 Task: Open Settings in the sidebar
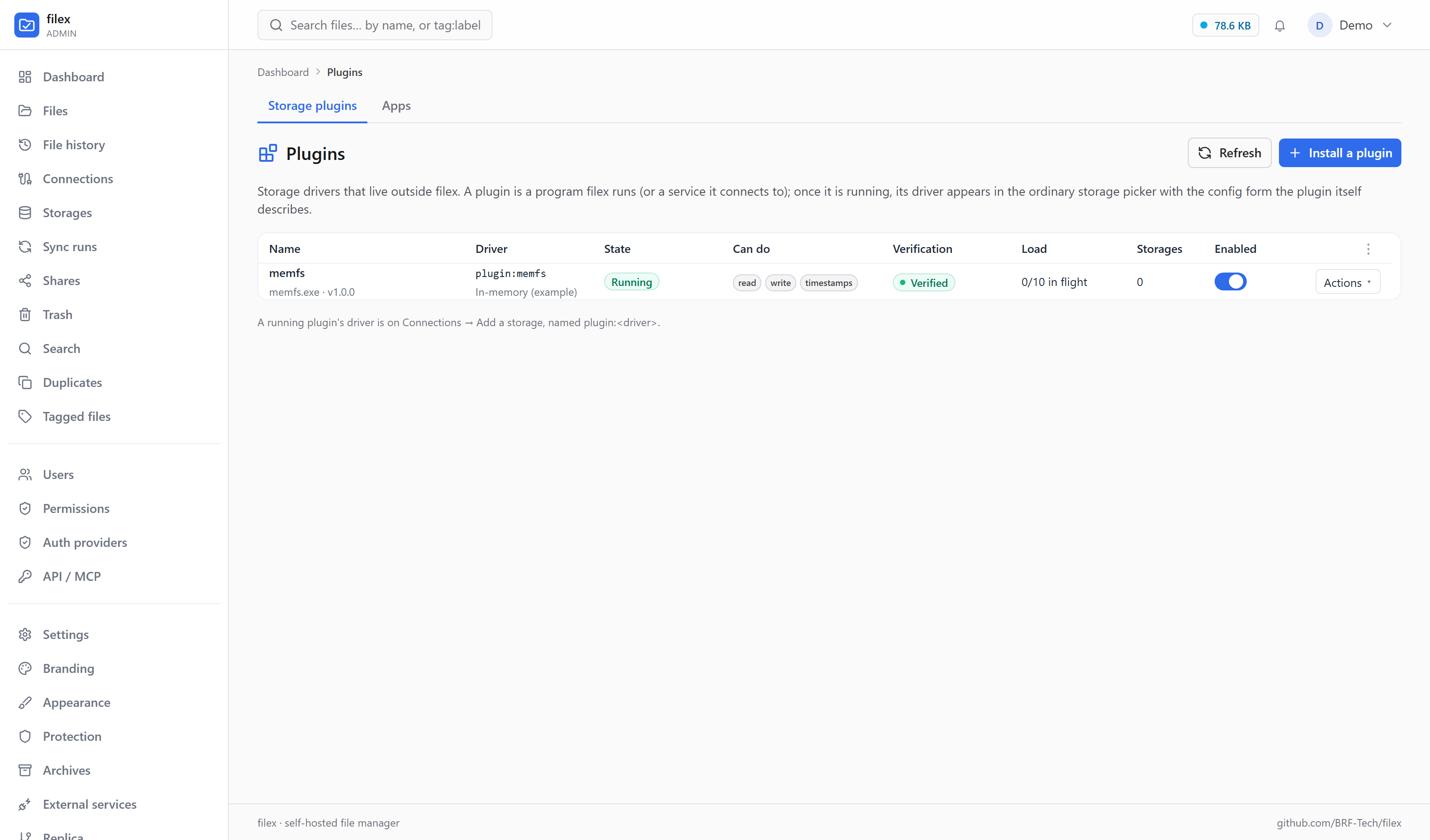66,634
